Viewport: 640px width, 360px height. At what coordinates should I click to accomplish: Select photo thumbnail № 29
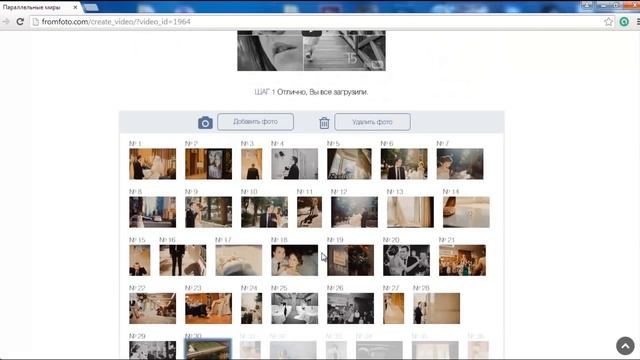[x=153, y=350]
